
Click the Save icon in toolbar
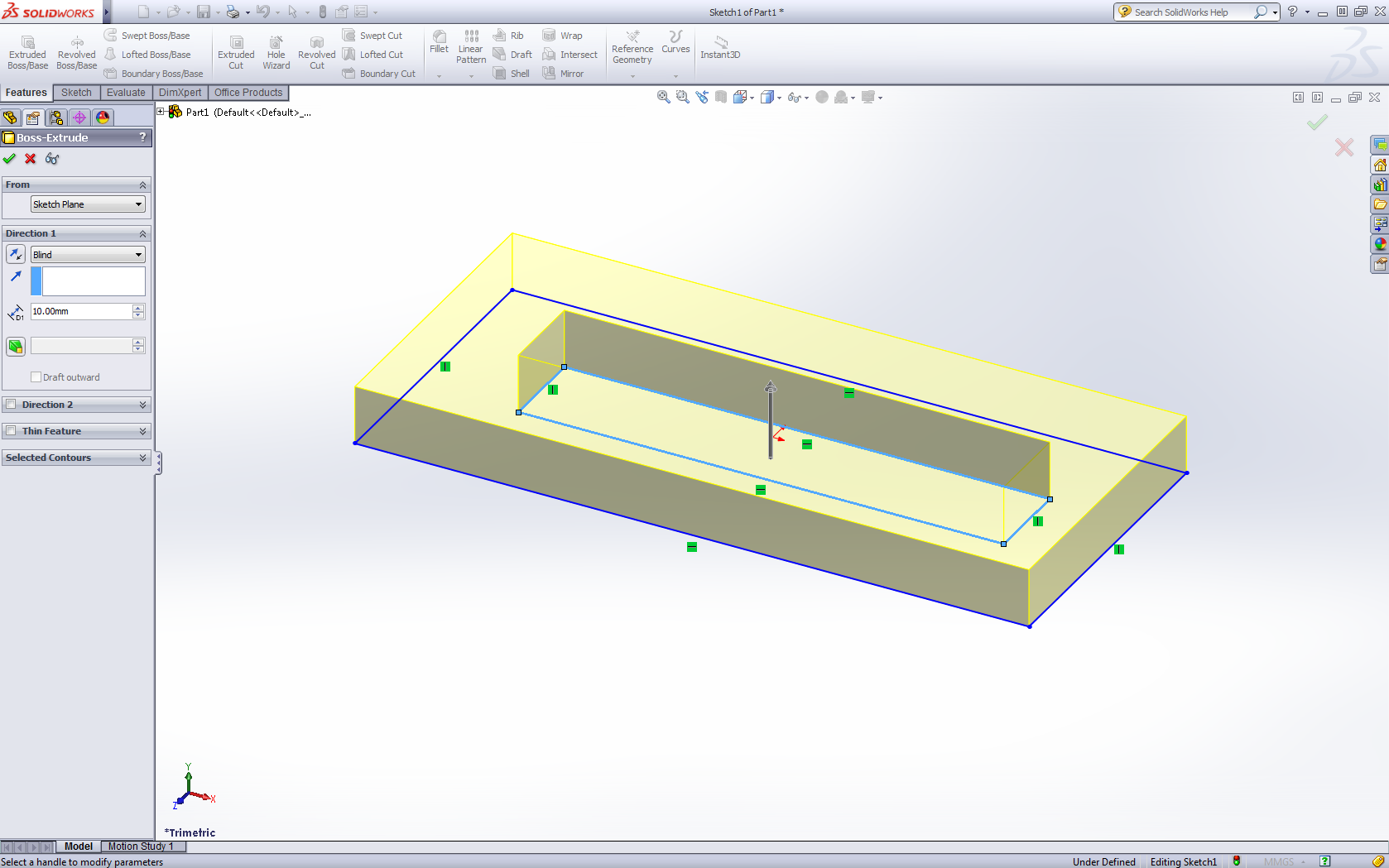[204, 12]
